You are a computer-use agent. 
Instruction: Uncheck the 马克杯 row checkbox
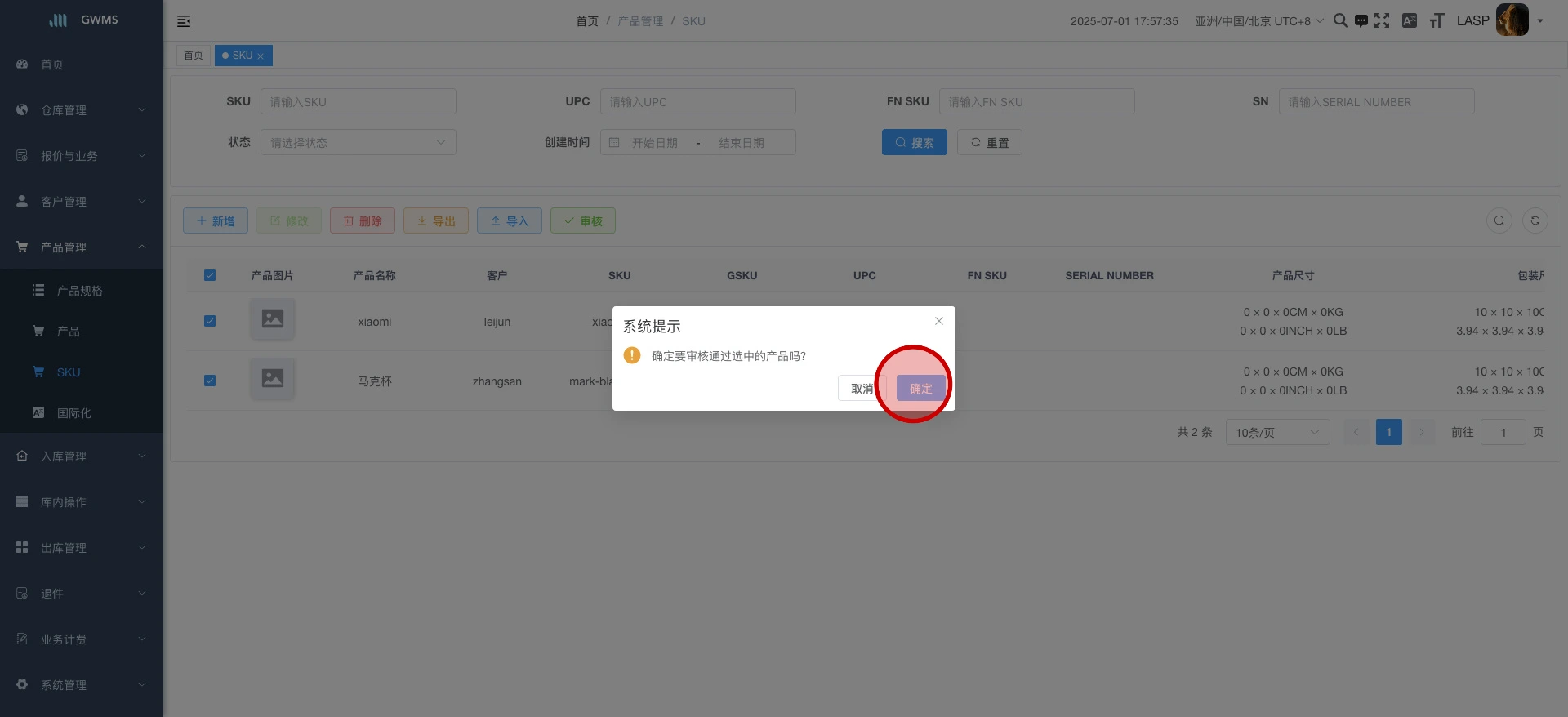[x=210, y=381]
